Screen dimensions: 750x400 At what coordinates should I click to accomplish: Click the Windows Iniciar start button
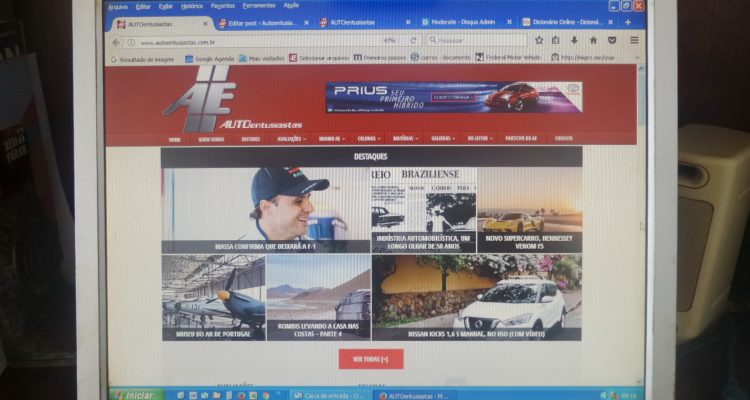click(133, 394)
